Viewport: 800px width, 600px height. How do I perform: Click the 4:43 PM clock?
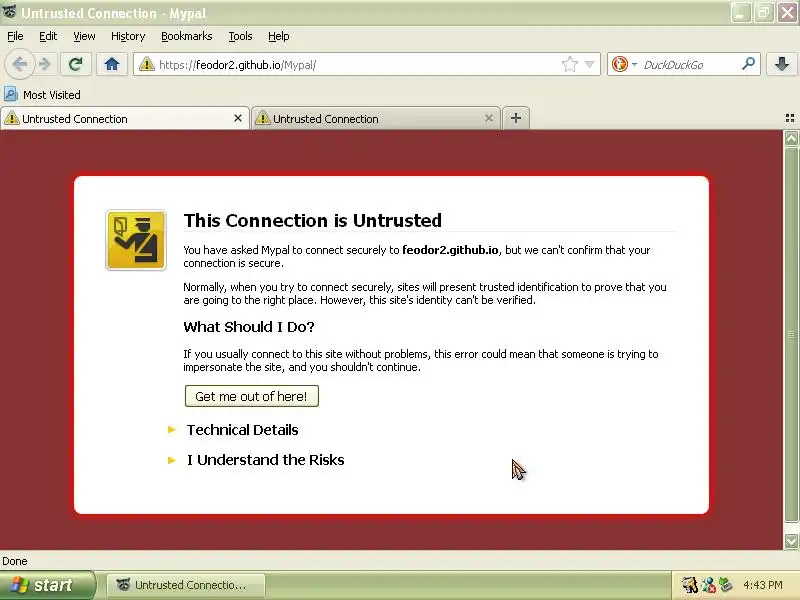pos(763,585)
